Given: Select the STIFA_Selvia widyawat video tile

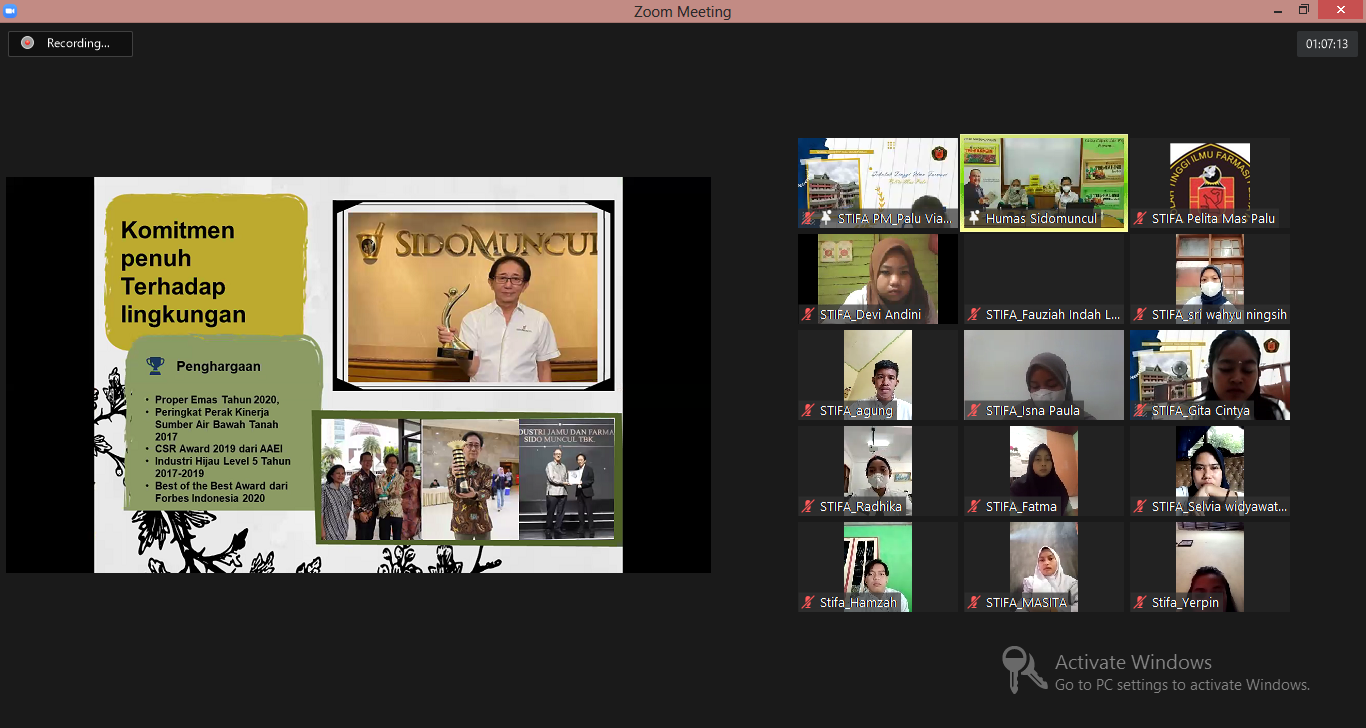Looking at the screenshot, I should coord(1210,471).
